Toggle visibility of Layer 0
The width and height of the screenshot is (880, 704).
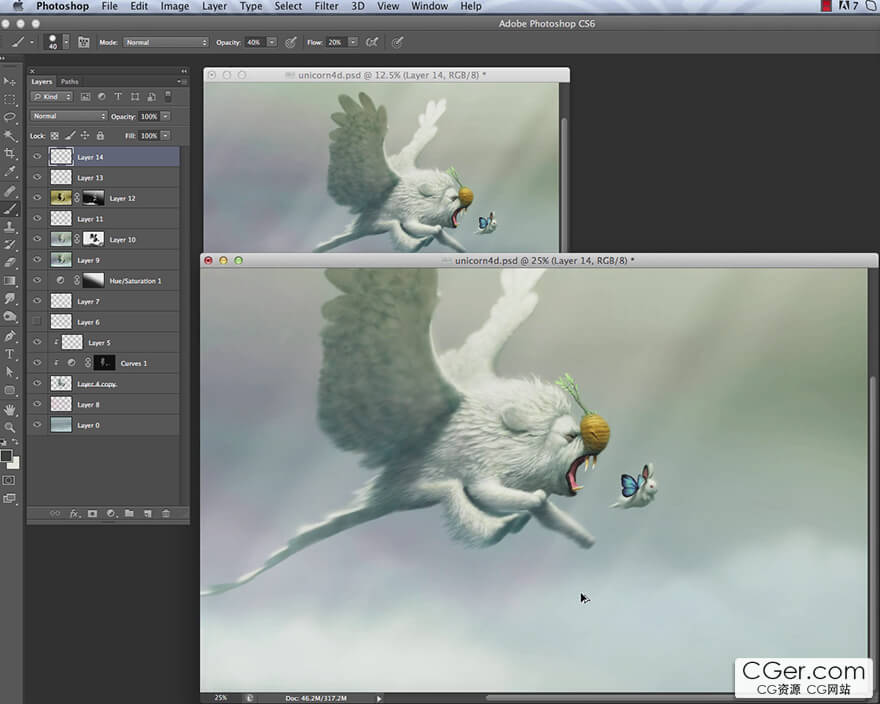(37, 425)
